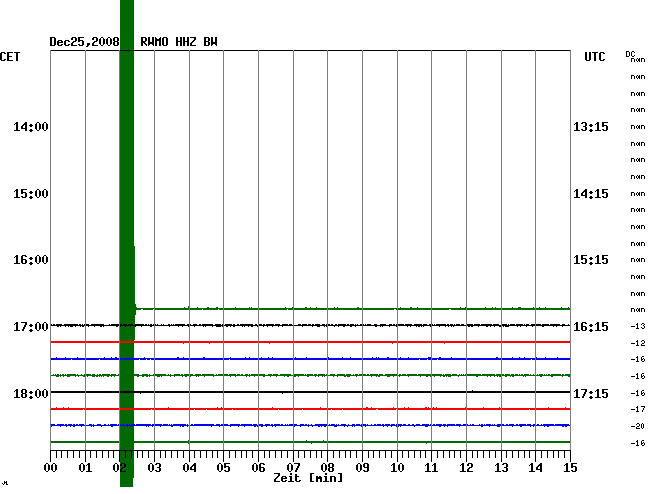Select the 16:15 UTC time label
This screenshot has width=650, height=494.
point(591,327)
